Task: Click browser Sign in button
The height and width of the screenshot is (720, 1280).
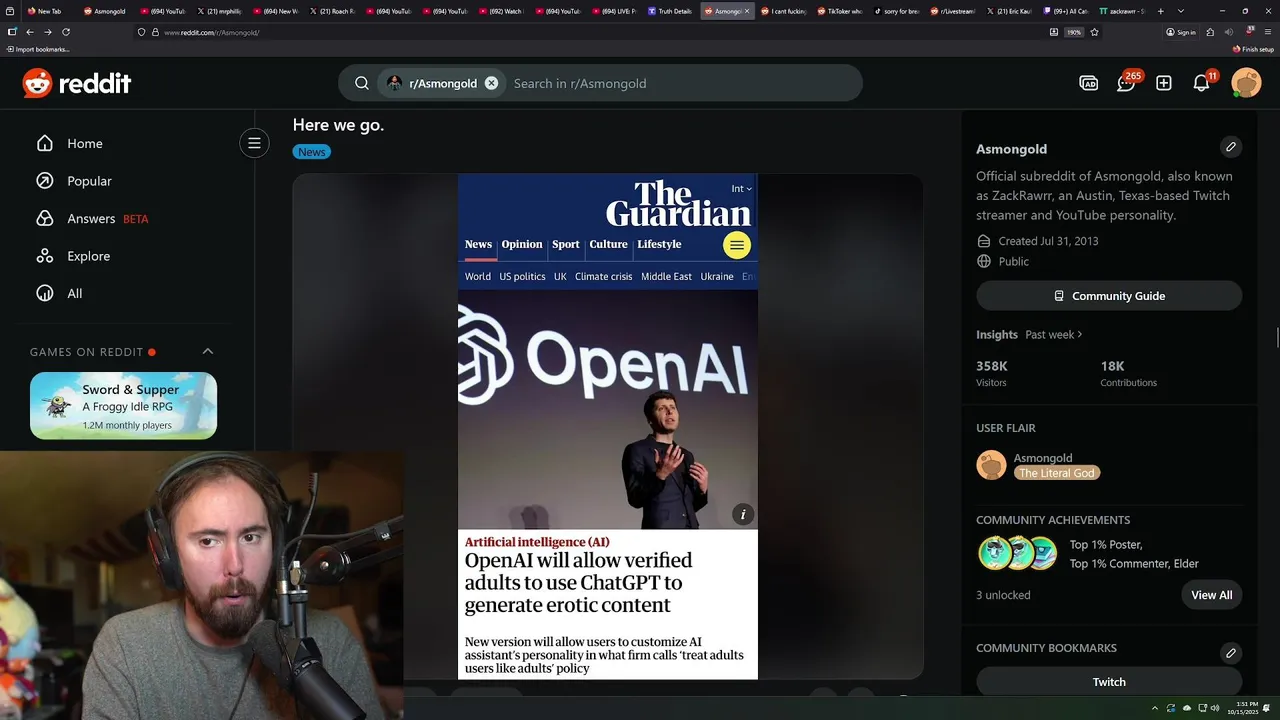Action: point(1181,32)
